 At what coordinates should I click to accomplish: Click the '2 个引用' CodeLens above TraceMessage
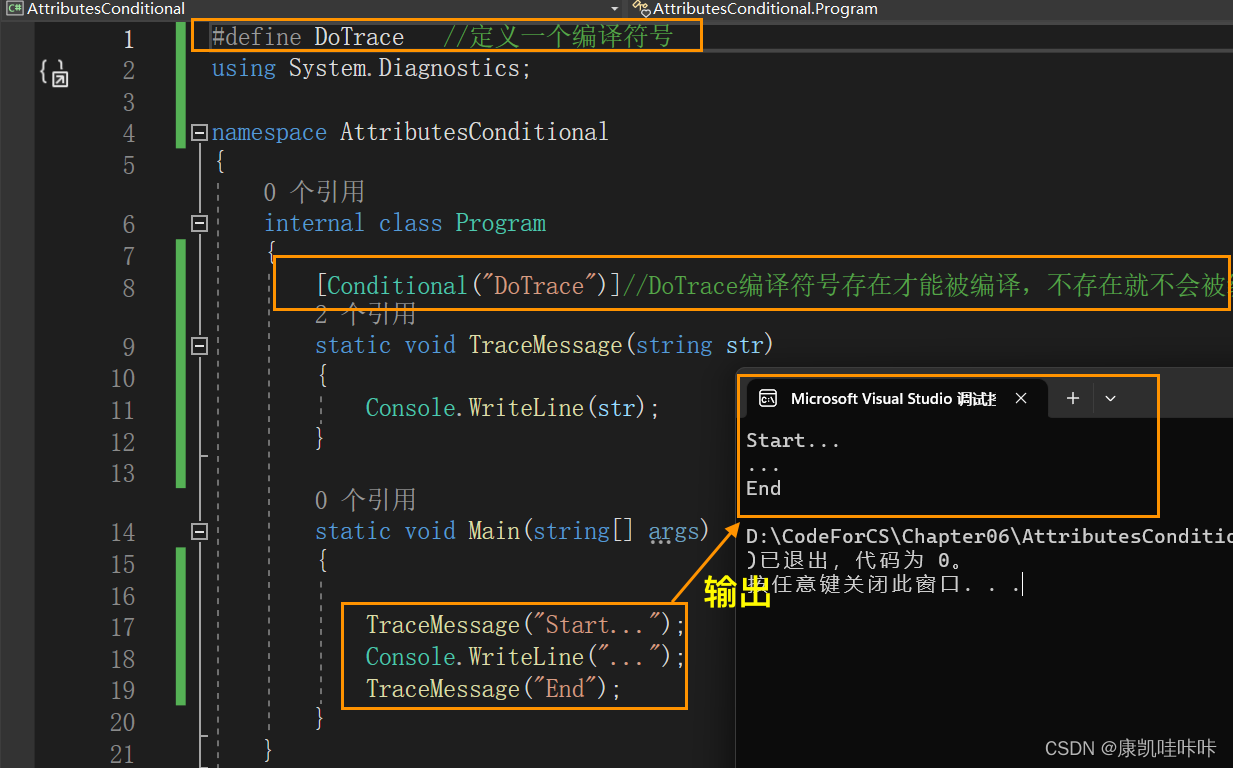tap(365, 314)
